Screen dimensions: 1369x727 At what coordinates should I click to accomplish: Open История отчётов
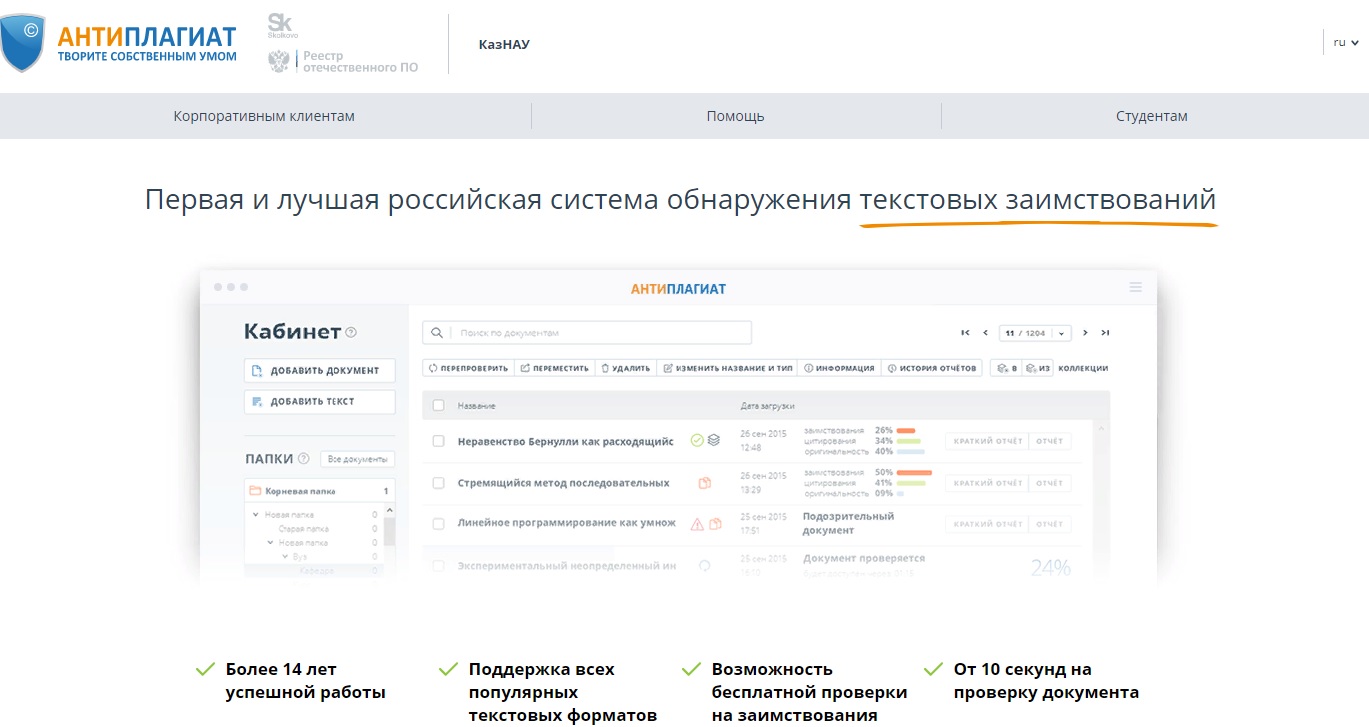click(x=932, y=368)
